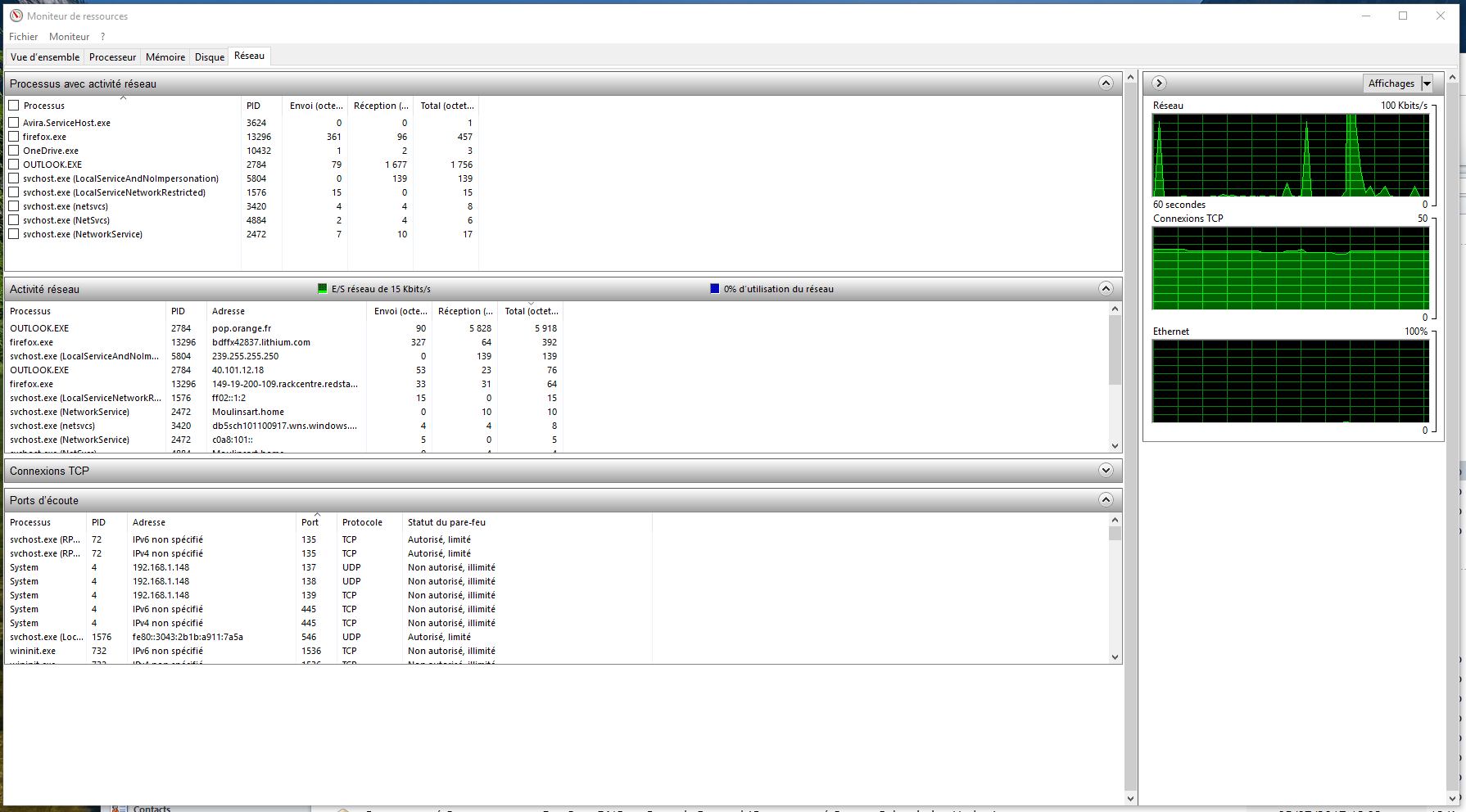Screen dimensions: 1466x812
Task: Switch to the Disque tab
Action: point(210,57)
